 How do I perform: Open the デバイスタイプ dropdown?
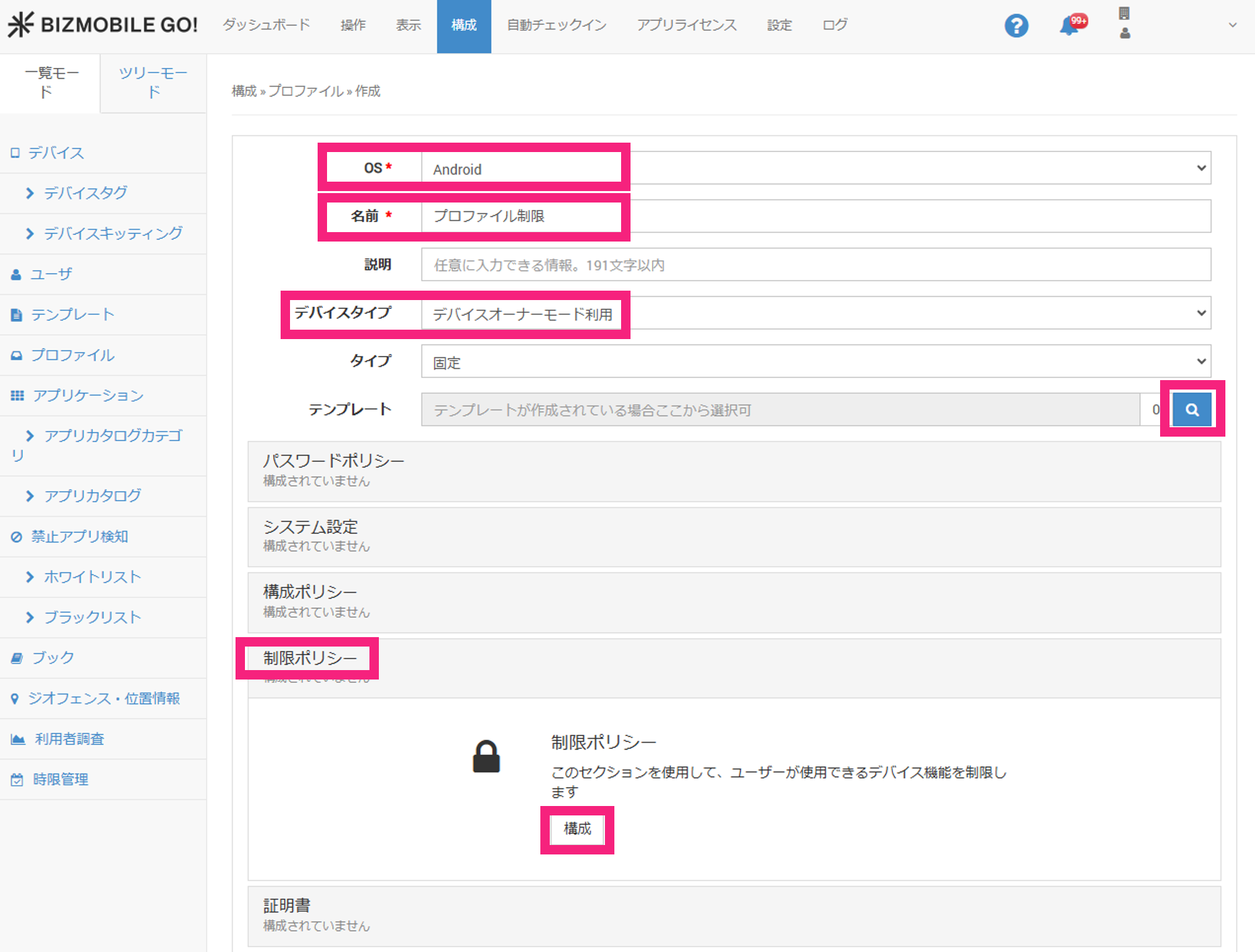[x=816, y=314]
